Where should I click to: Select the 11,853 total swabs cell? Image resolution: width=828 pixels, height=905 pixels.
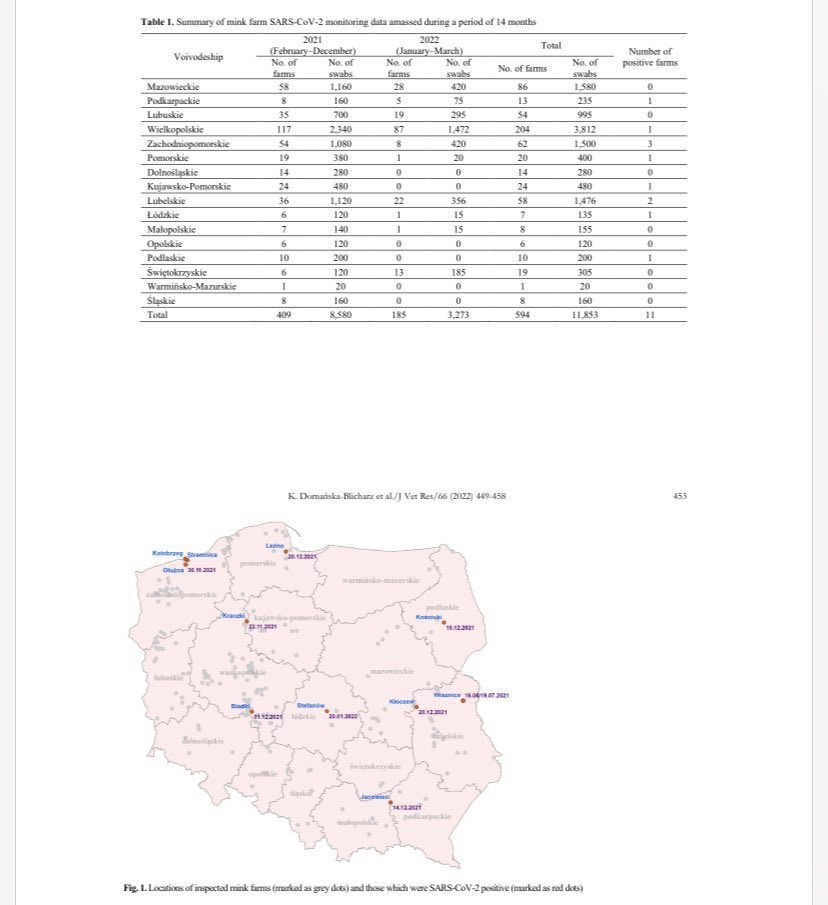coord(584,313)
